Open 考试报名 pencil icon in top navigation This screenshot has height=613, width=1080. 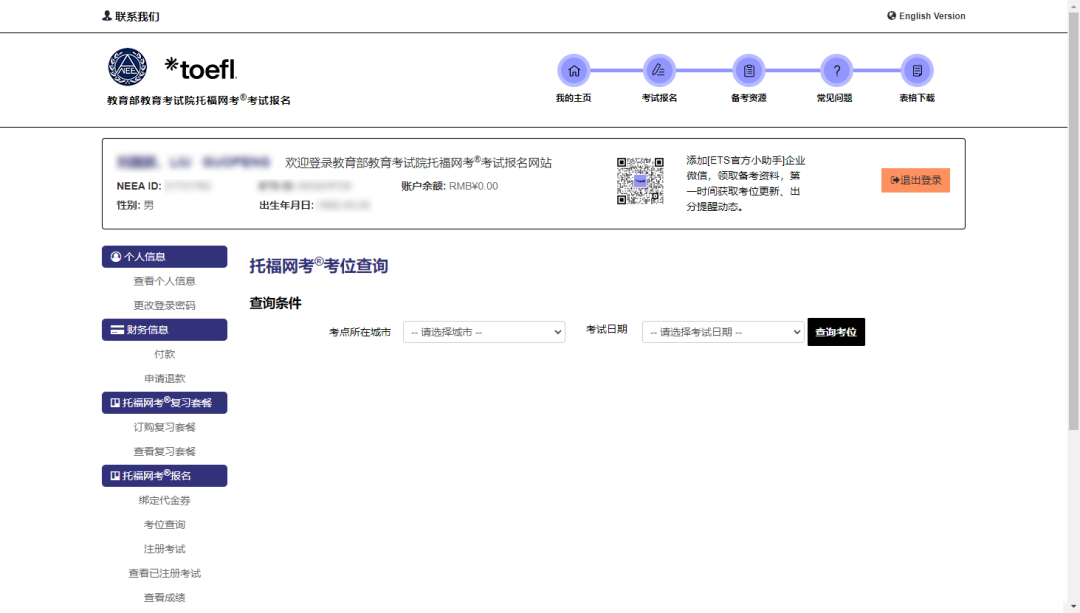pos(659,71)
